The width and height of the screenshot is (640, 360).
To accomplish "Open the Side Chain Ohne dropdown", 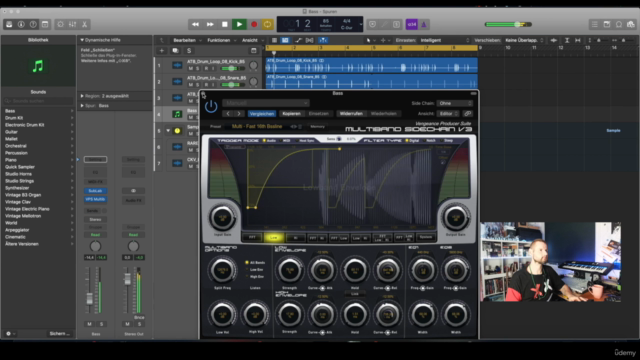I will [x=455, y=103].
